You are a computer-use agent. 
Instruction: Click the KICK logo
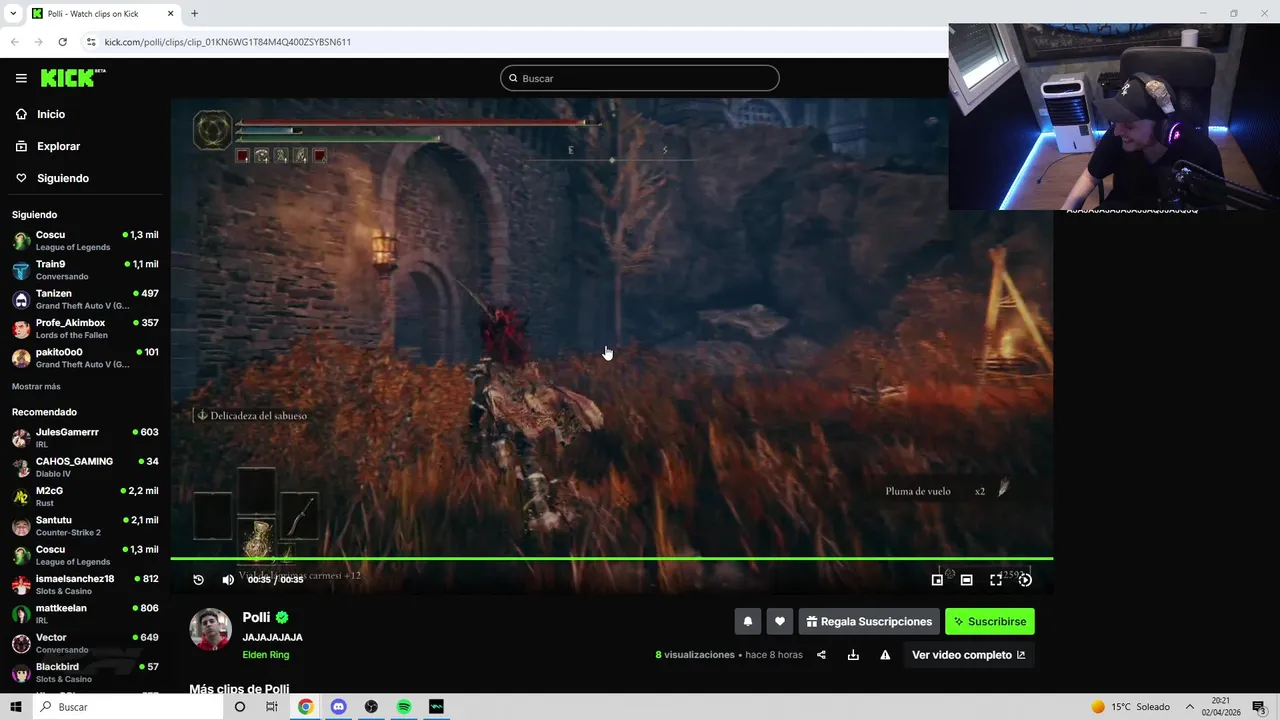[72, 78]
